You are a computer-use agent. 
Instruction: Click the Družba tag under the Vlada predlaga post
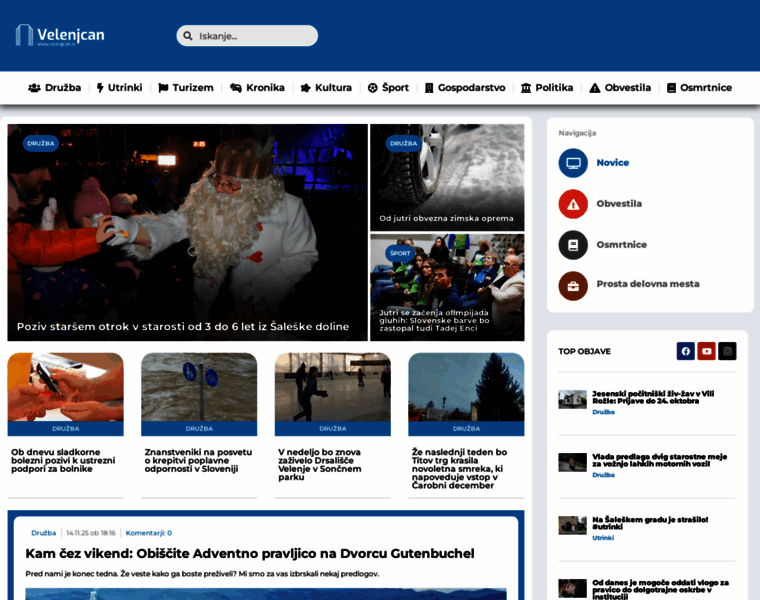pyautogui.click(x=603, y=475)
